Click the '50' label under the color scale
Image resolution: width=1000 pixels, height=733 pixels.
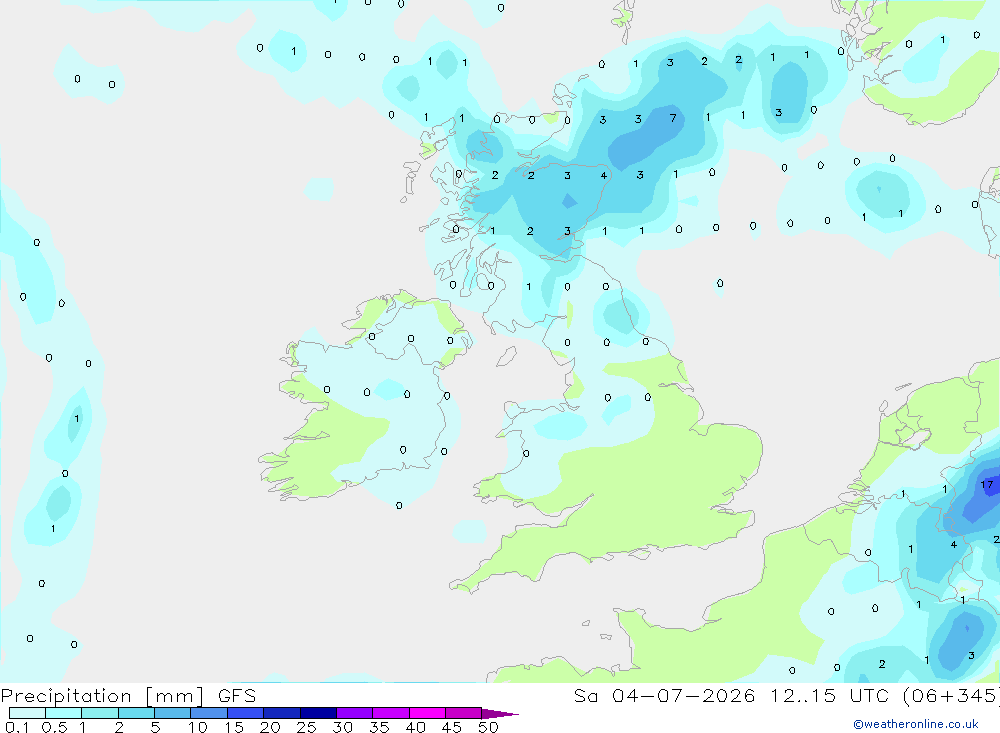488,727
